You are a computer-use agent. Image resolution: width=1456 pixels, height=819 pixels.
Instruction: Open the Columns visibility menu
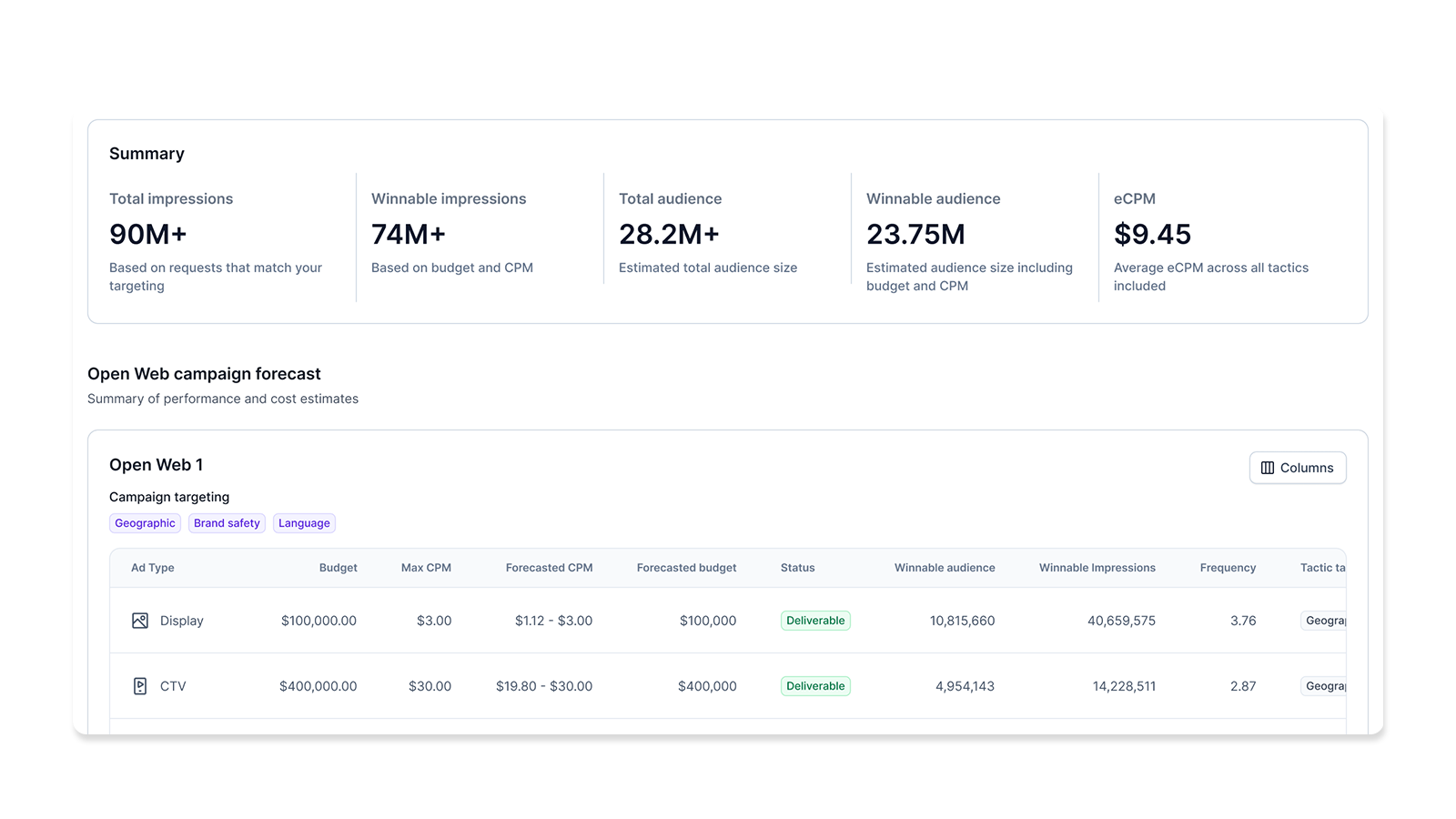point(1298,467)
